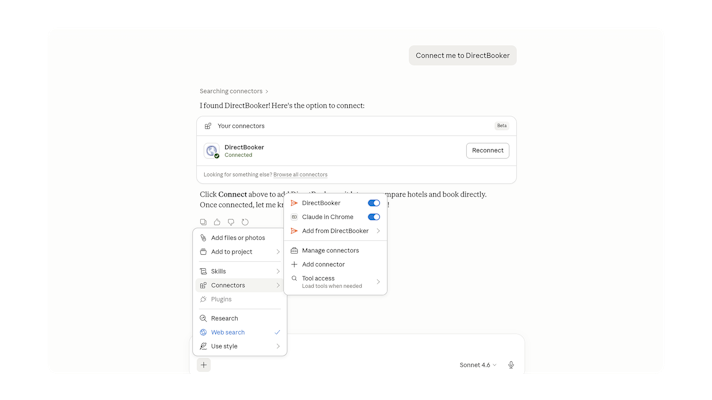The width and height of the screenshot is (712, 400).
Task: Click the paperclip Add files icon
Action: click(x=203, y=238)
